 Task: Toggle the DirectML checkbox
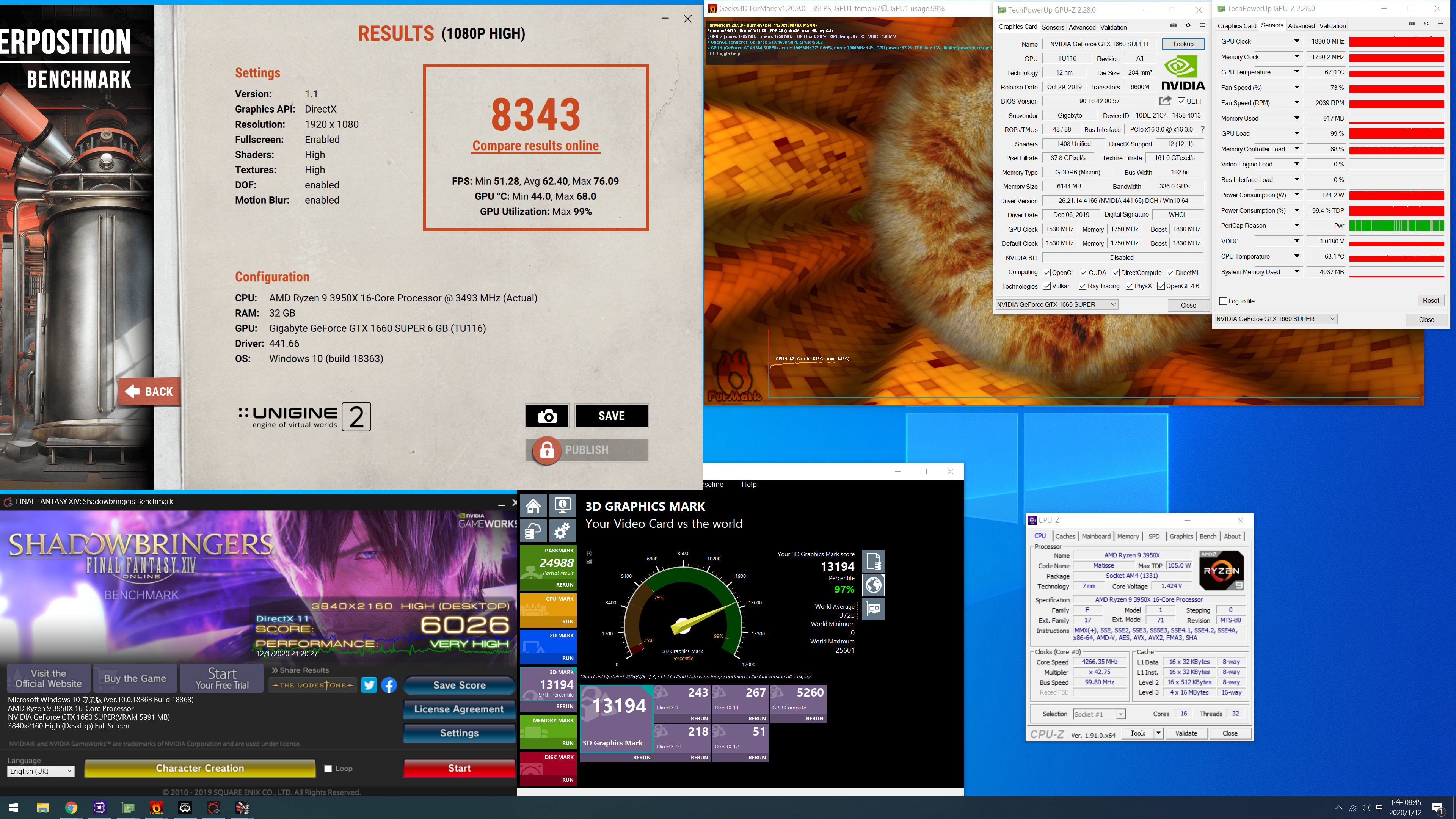click(x=1170, y=273)
